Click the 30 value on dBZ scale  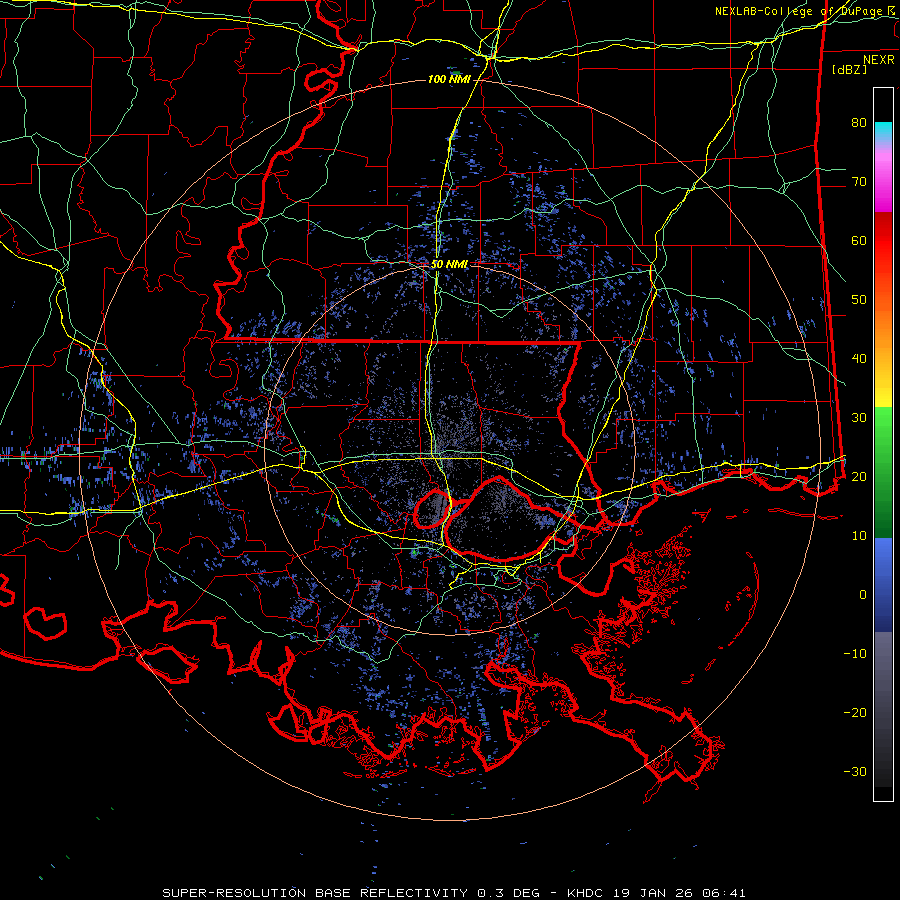click(x=859, y=418)
